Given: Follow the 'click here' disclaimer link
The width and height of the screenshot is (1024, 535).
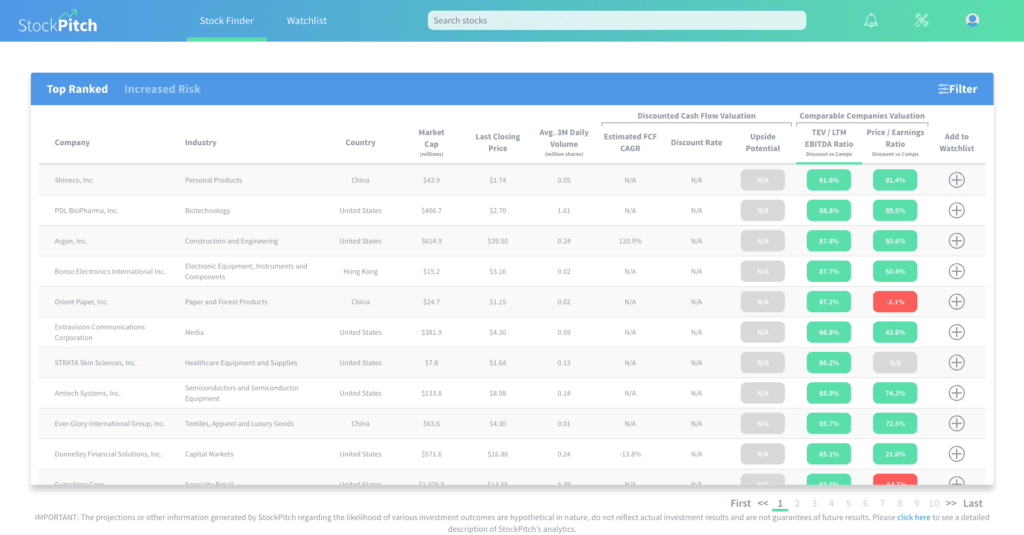Looking at the screenshot, I should click(911, 518).
